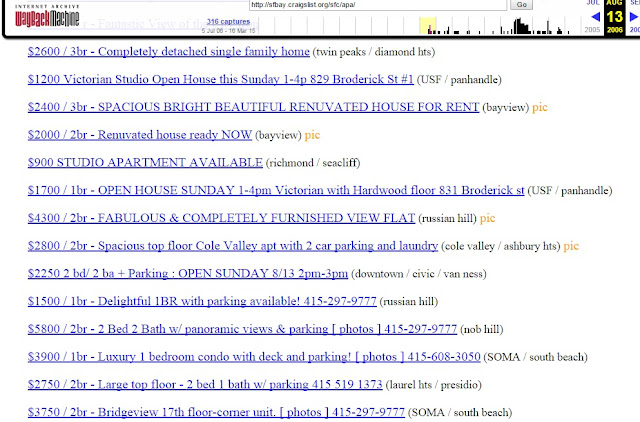Open $2600 3br detached single family home listing
The height and width of the screenshot is (422, 640).
coord(169,52)
